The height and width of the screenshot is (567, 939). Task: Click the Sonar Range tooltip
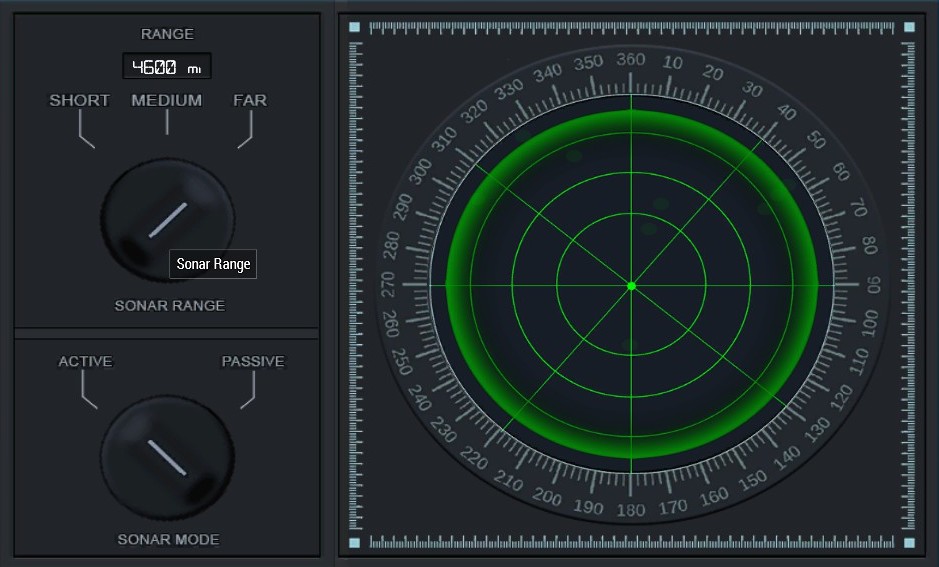(x=213, y=264)
